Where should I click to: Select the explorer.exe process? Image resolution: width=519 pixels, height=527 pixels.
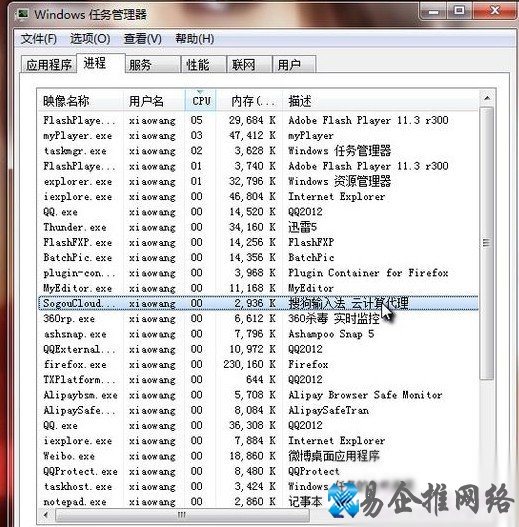258,181
